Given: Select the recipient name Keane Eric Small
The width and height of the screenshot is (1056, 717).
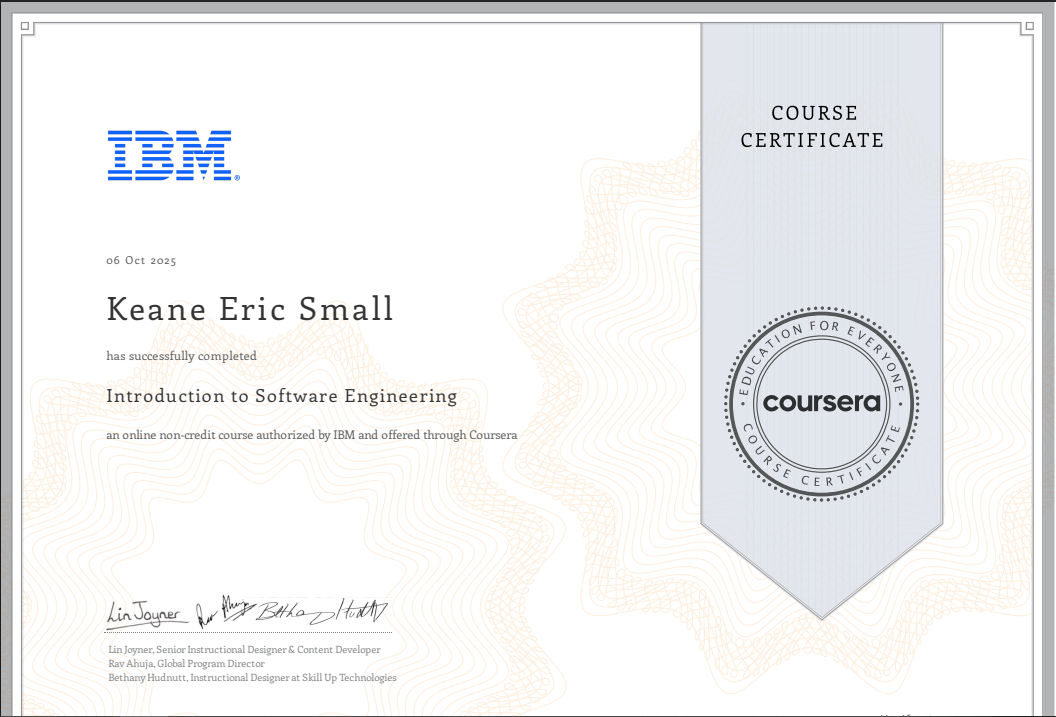Looking at the screenshot, I should tap(250, 309).
